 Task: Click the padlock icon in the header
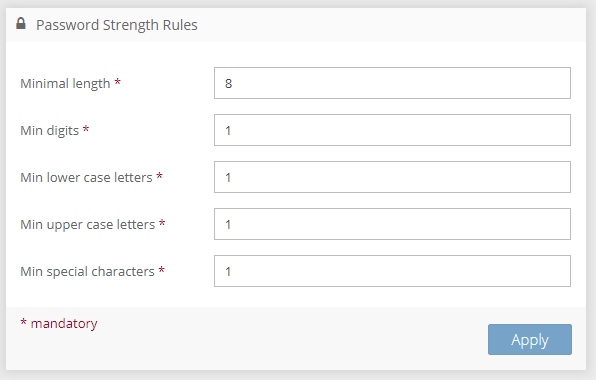[x=21, y=24]
